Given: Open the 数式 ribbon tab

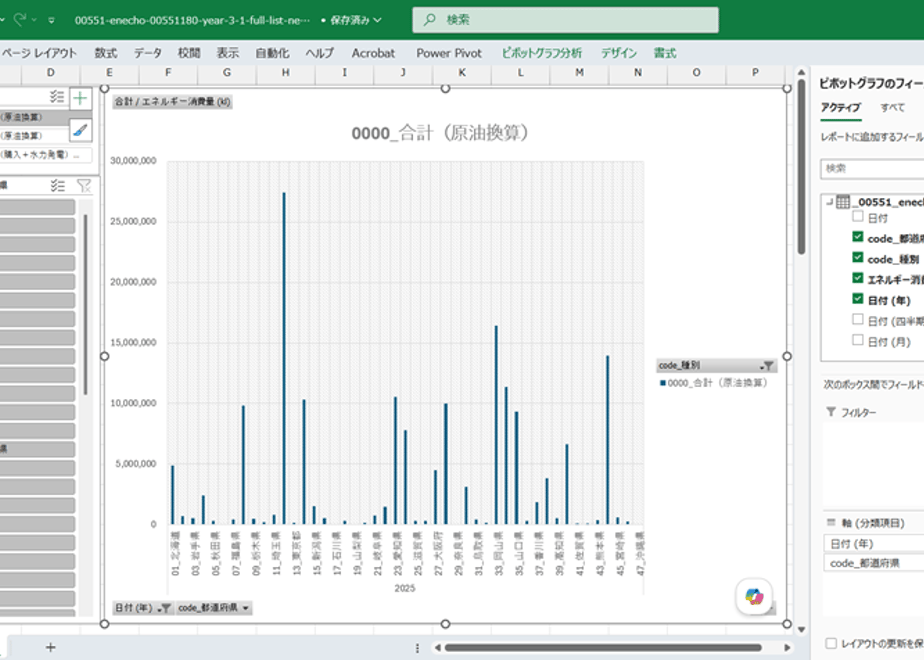Looking at the screenshot, I should (105, 53).
